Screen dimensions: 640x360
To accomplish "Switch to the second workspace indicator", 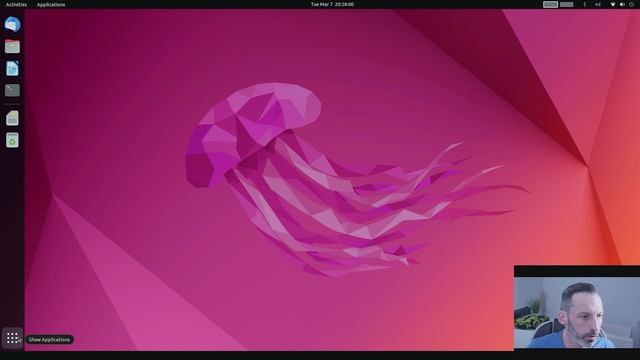I will coord(567,4).
